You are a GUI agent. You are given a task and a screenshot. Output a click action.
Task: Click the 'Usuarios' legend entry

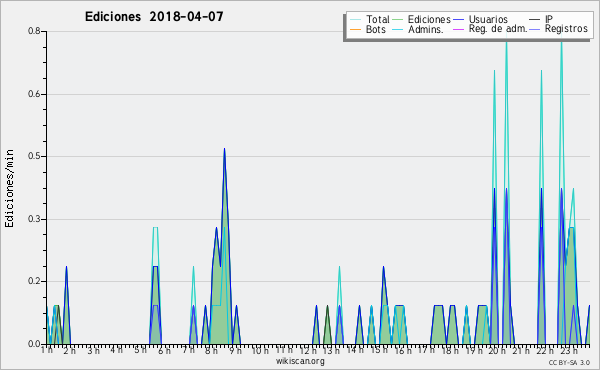click(480, 19)
